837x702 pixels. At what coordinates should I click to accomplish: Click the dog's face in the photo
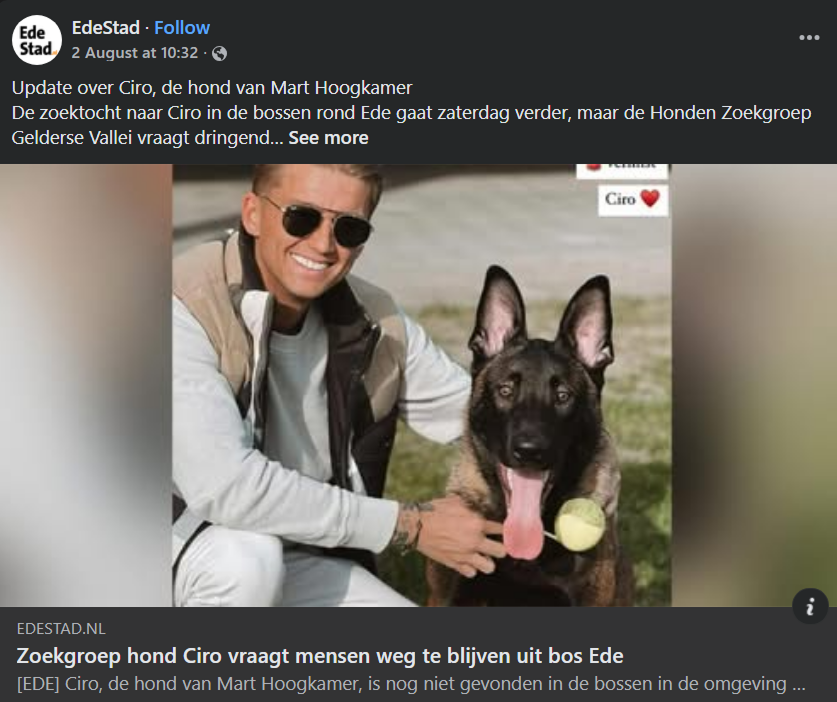535,416
